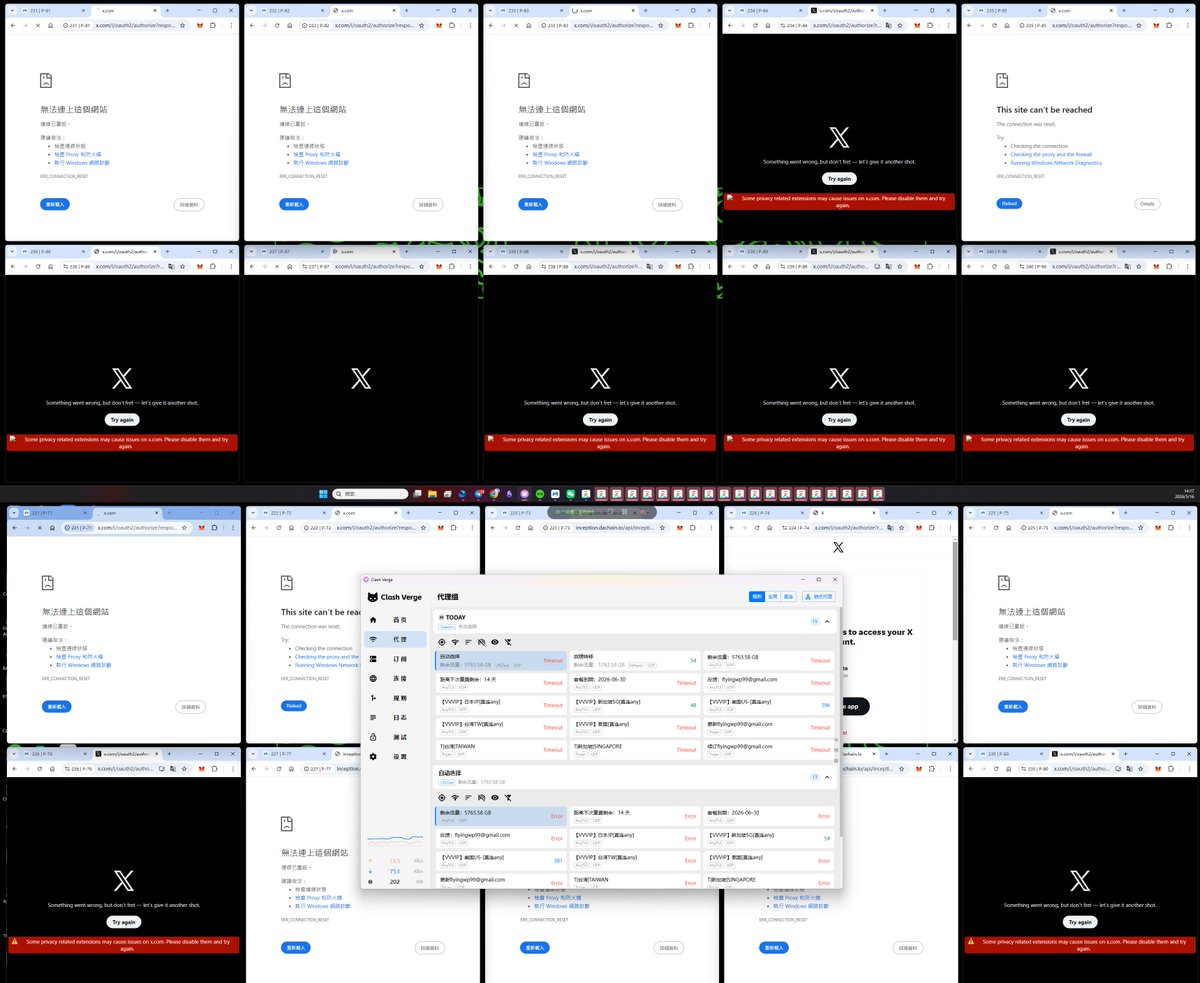The width and height of the screenshot is (1200, 983).
Task: Click Details in window 235 | P-85
Action: (x=1148, y=203)
